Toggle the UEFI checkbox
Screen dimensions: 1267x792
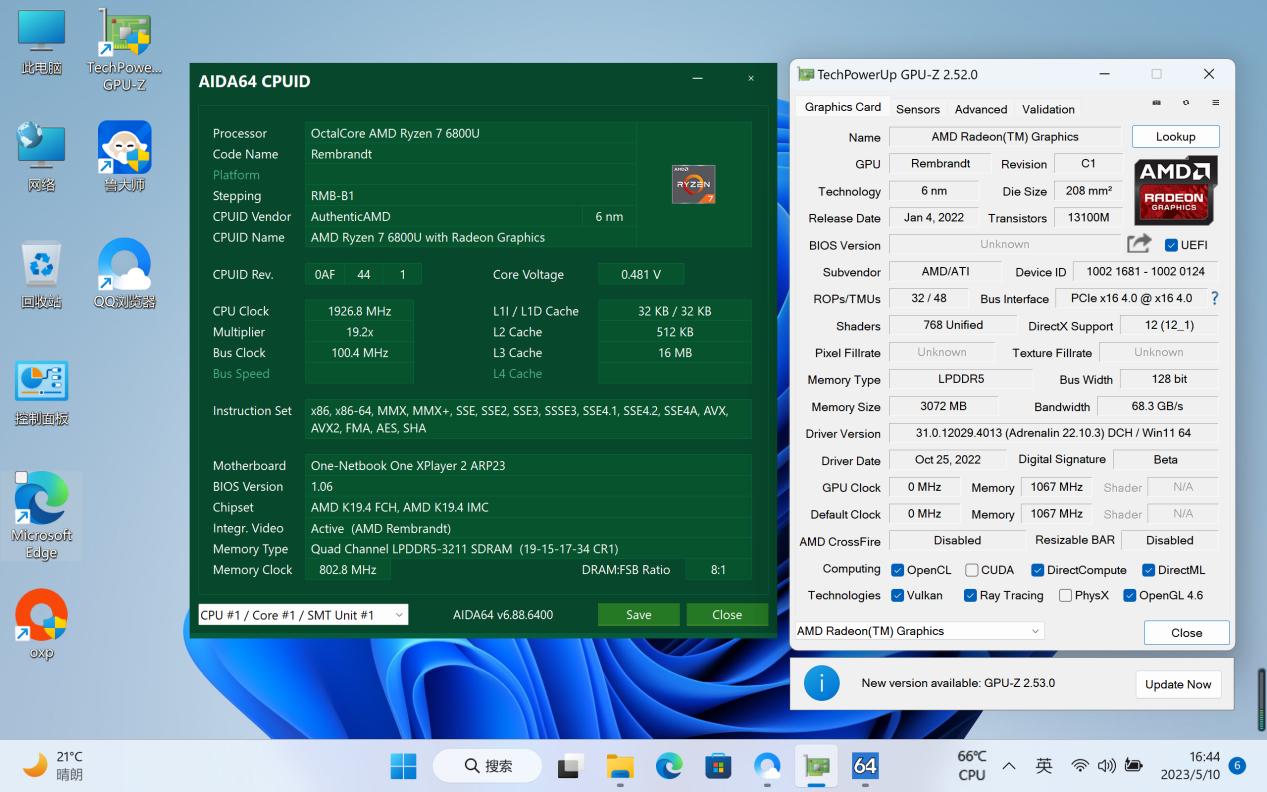pos(1171,245)
